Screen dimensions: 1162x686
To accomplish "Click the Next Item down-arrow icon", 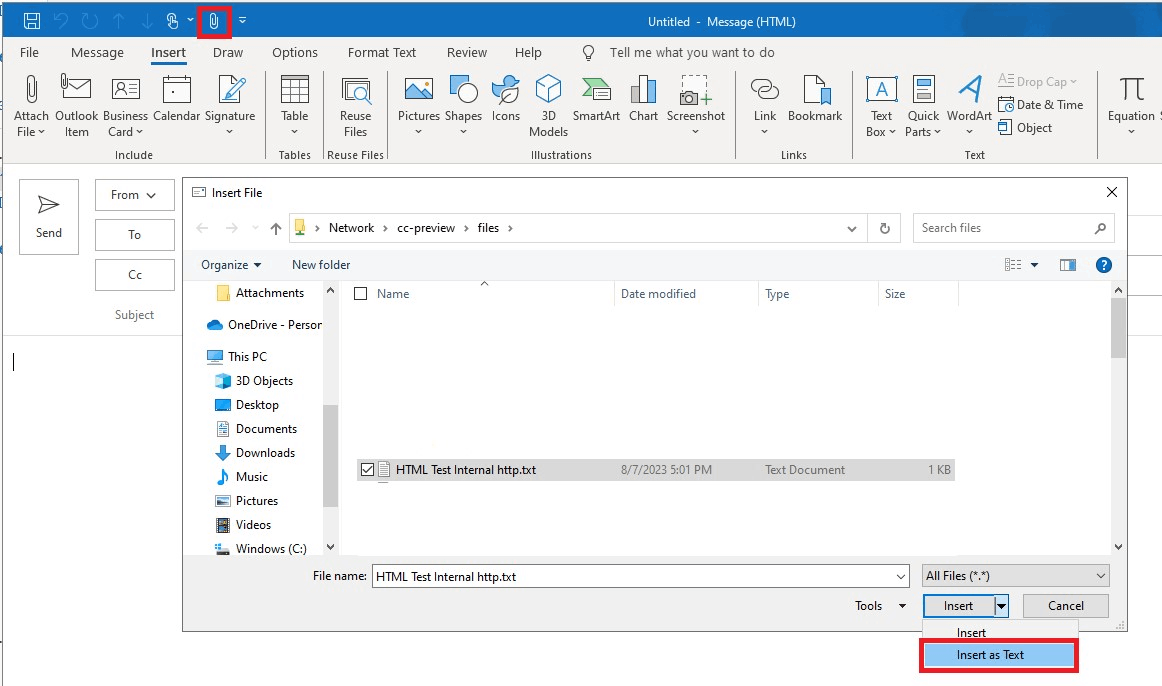I will point(147,21).
